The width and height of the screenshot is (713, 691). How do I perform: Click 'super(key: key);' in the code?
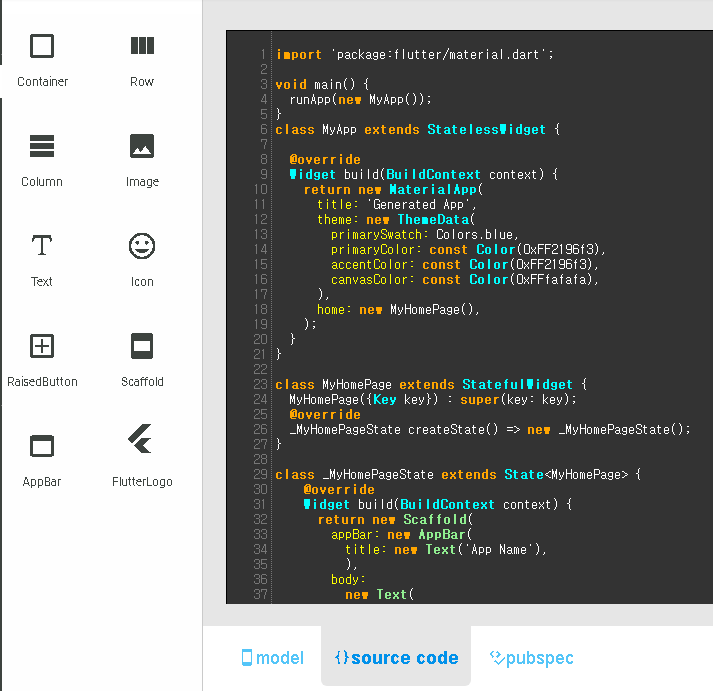tap(518, 400)
